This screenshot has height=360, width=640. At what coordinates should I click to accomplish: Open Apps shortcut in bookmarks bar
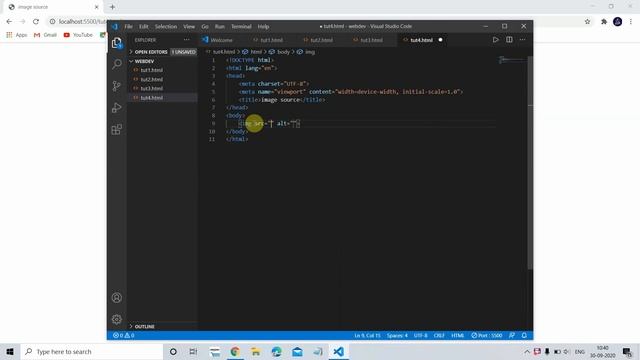[17, 35]
